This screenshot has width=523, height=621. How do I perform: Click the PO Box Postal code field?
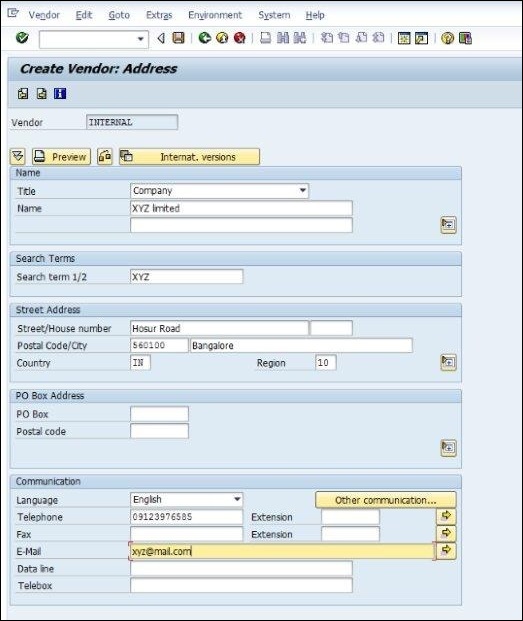(x=159, y=431)
